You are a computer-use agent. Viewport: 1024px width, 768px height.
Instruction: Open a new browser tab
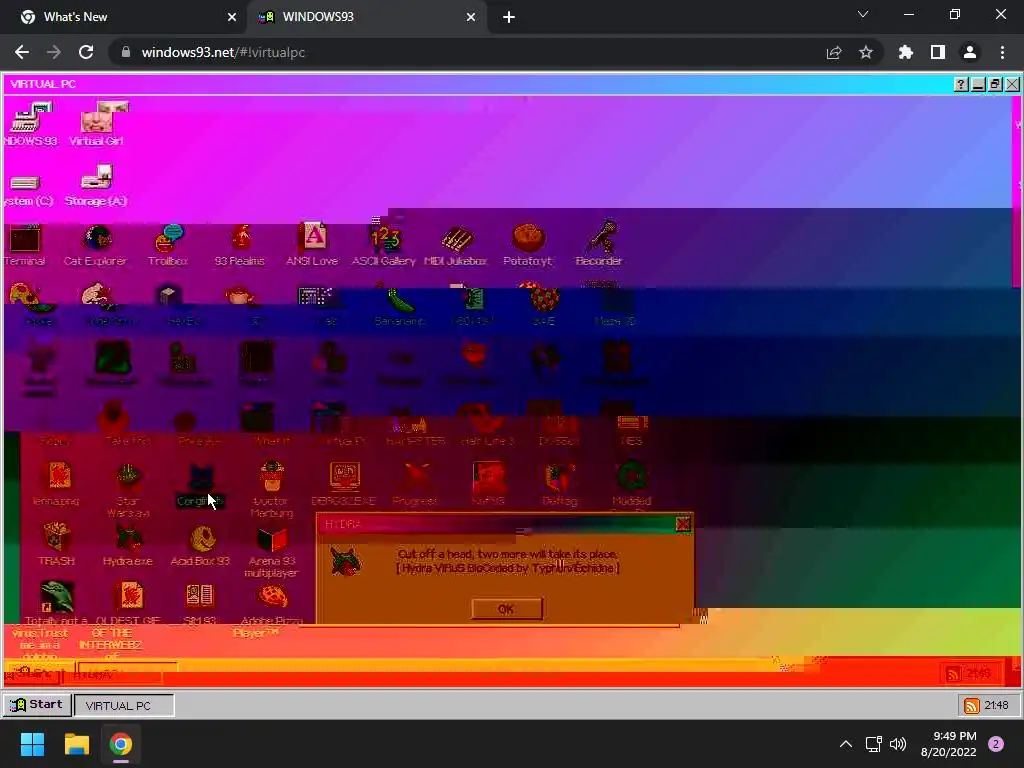(x=509, y=17)
